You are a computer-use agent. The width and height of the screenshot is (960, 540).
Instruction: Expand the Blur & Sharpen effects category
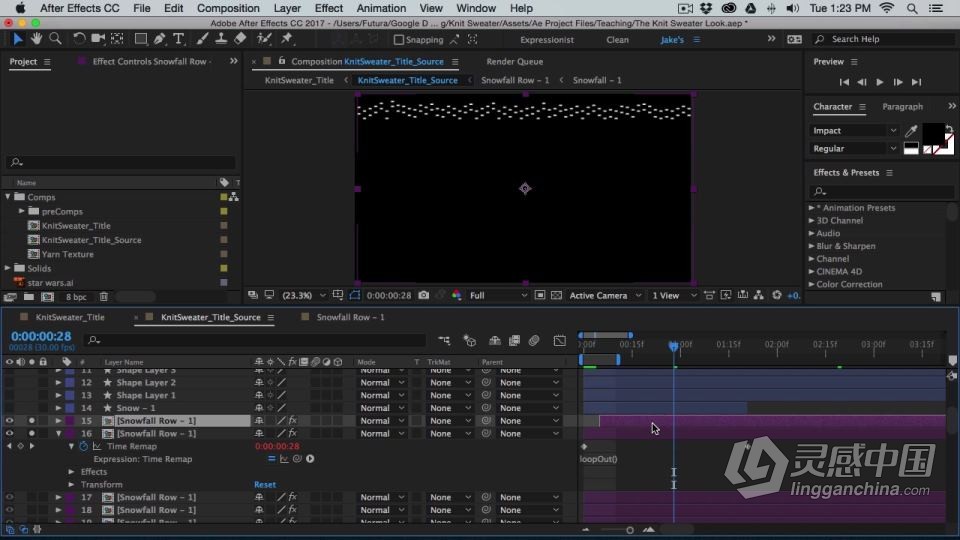click(811, 246)
